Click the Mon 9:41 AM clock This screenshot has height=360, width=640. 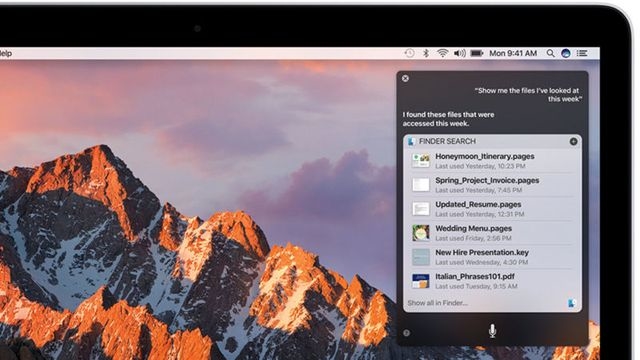(513, 53)
